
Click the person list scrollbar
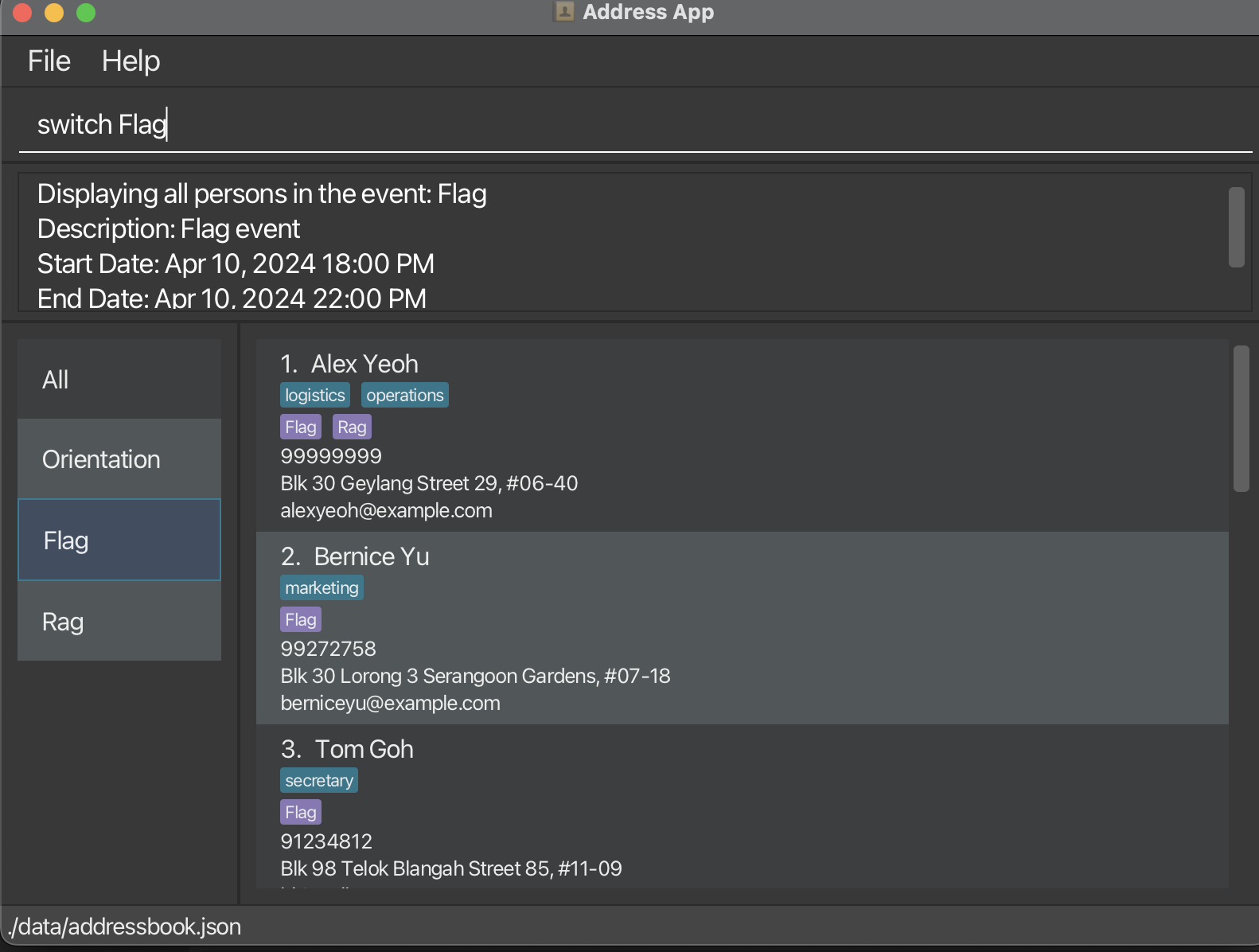[1241, 419]
